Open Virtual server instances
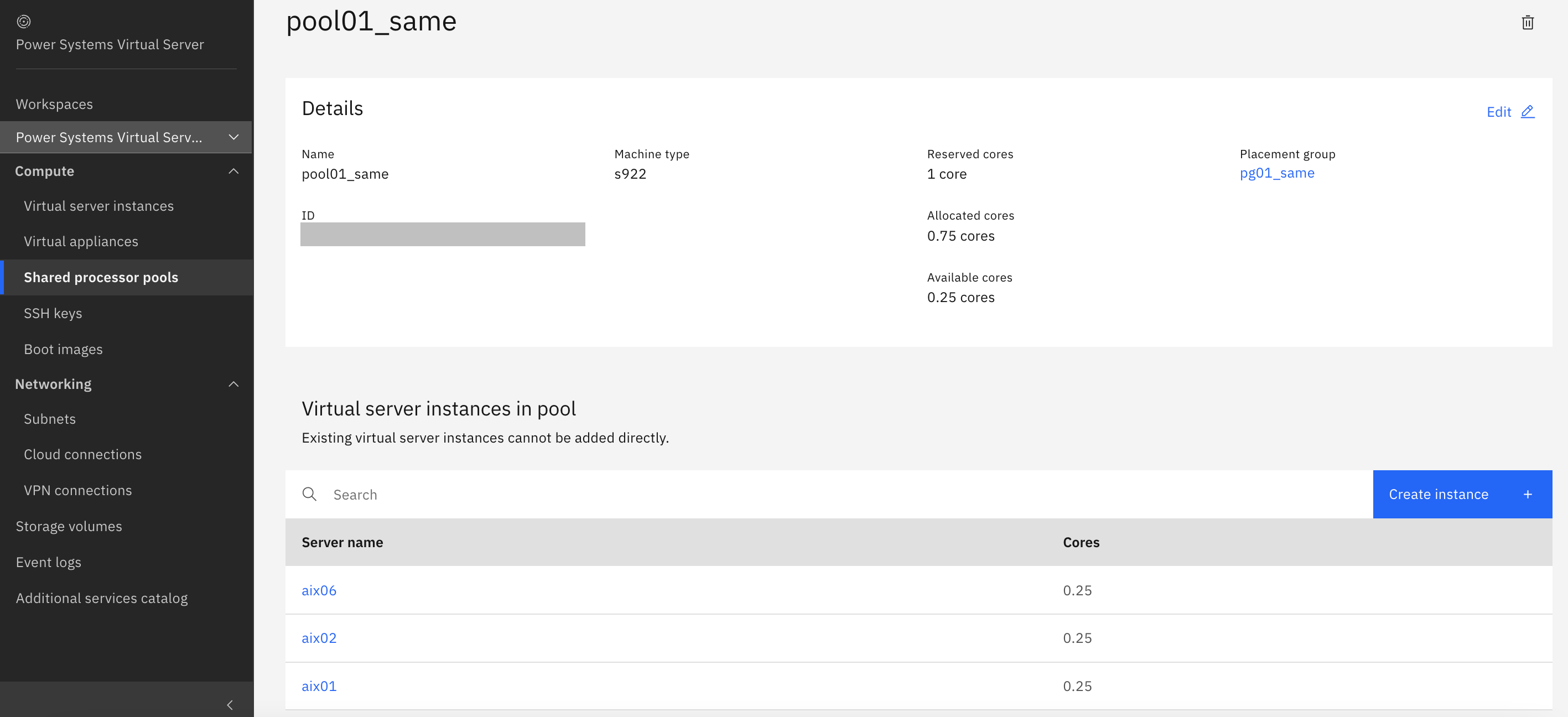Screen dimensions: 1568x717 pos(98,206)
